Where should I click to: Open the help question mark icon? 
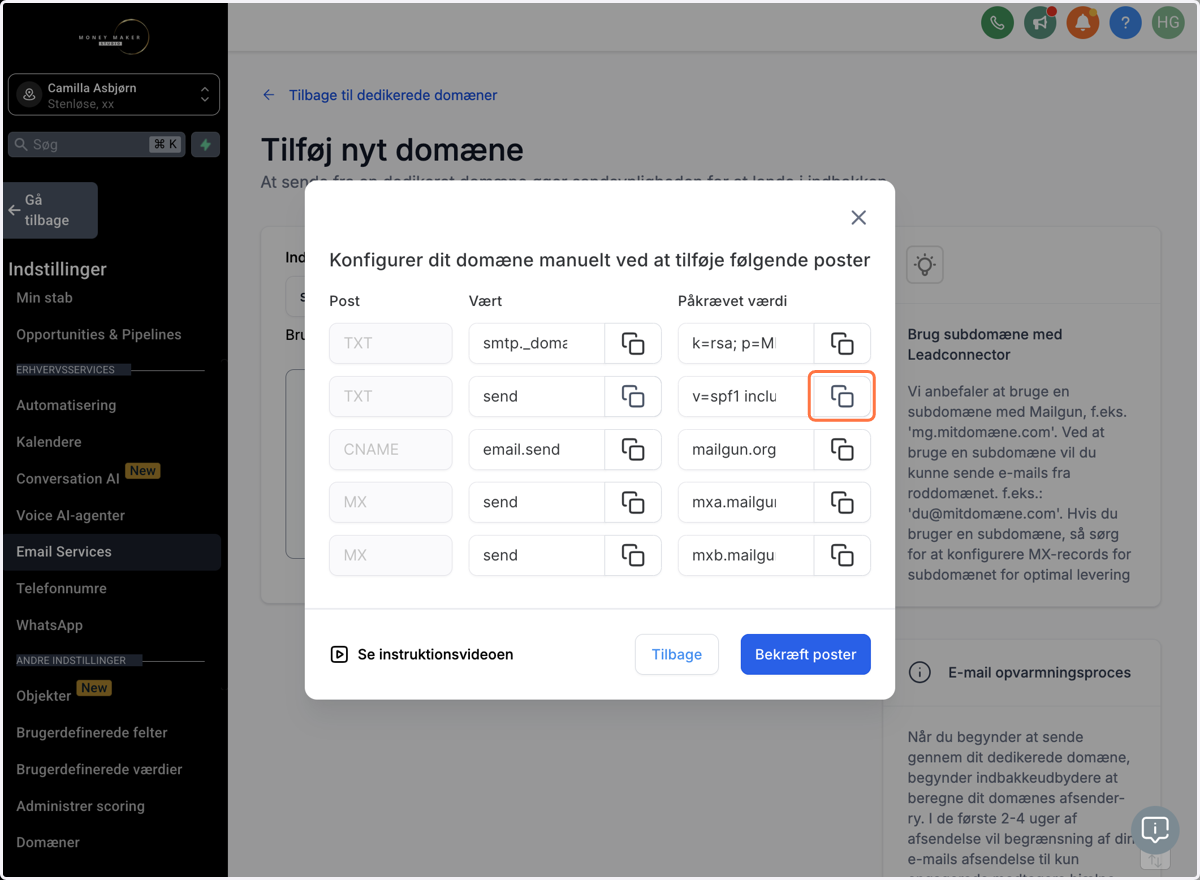click(x=1125, y=22)
